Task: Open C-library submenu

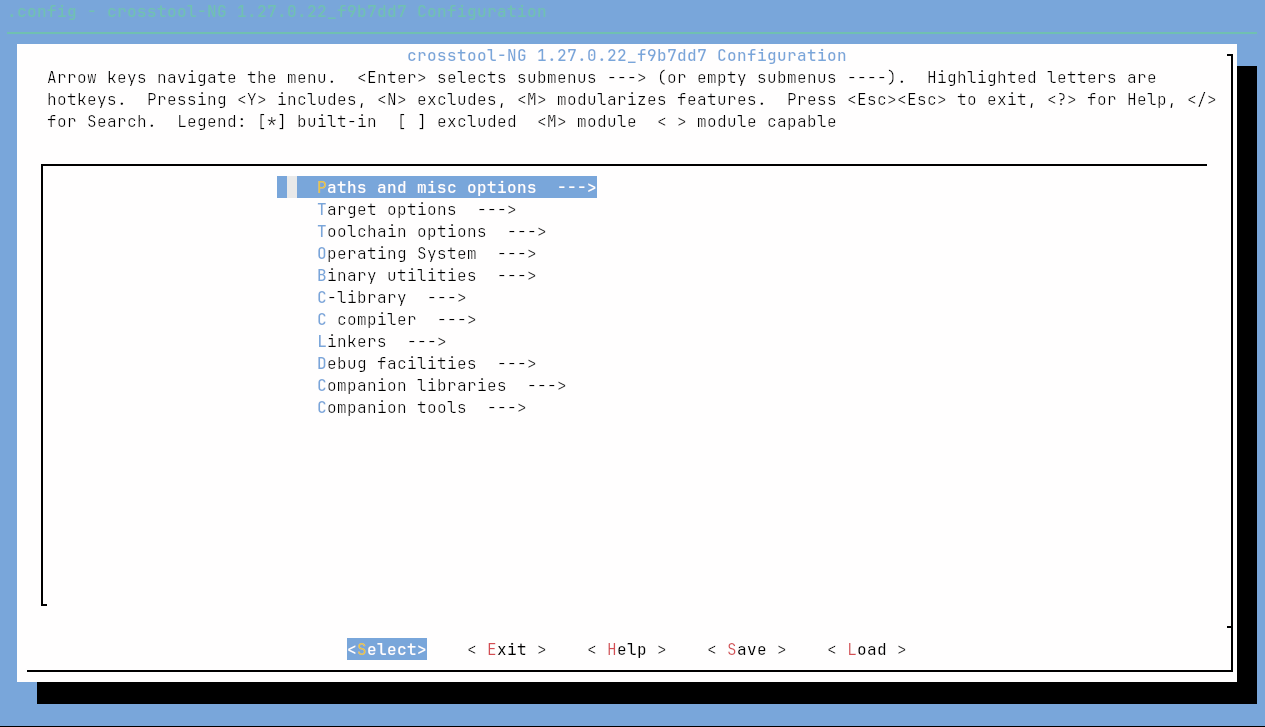Action: click(x=391, y=297)
